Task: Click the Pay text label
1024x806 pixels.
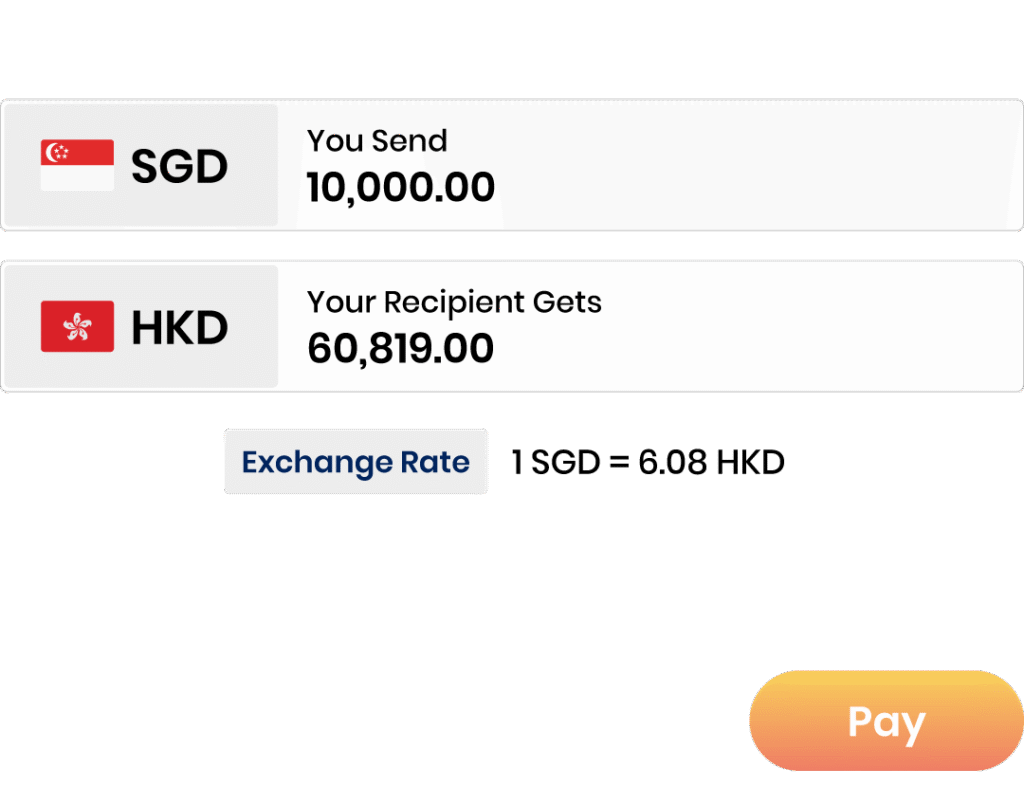Action: coord(886,724)
